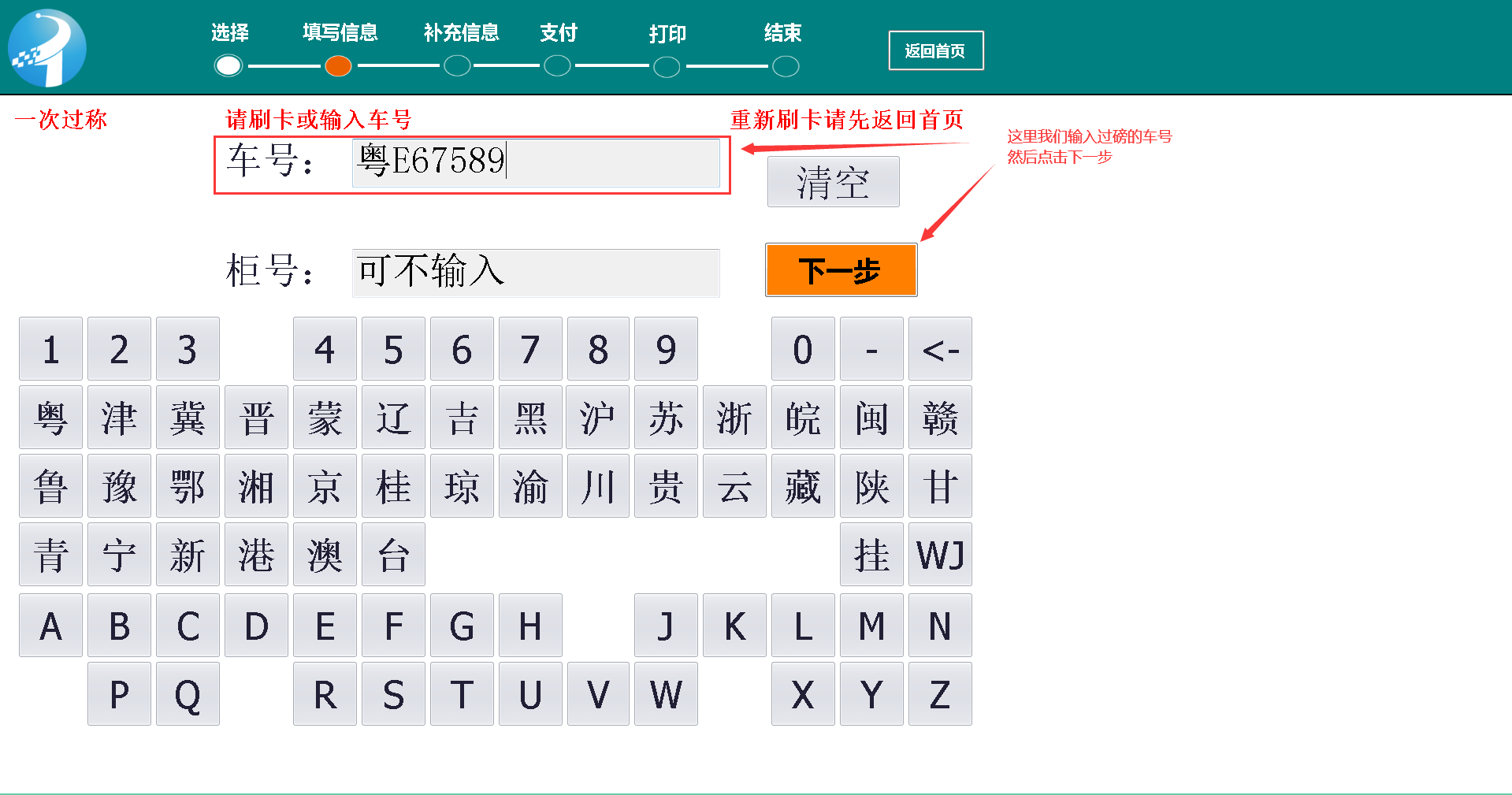Select the 沪 Shanghai province key
The image size is (1512, 795).
pyautogui.click(x=598, y=417)
